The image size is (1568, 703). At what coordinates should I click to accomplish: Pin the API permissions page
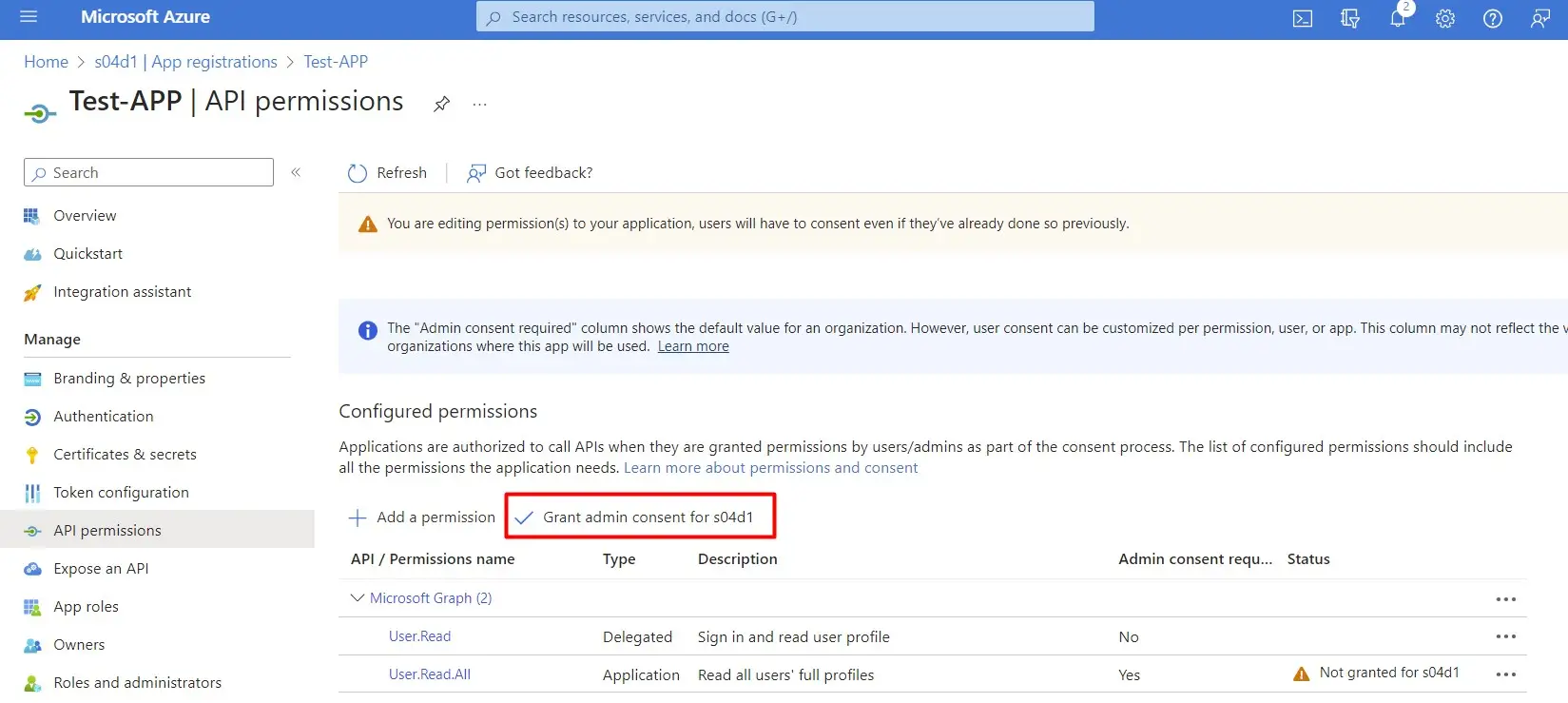pyautogui.click(x=441, y=104)
